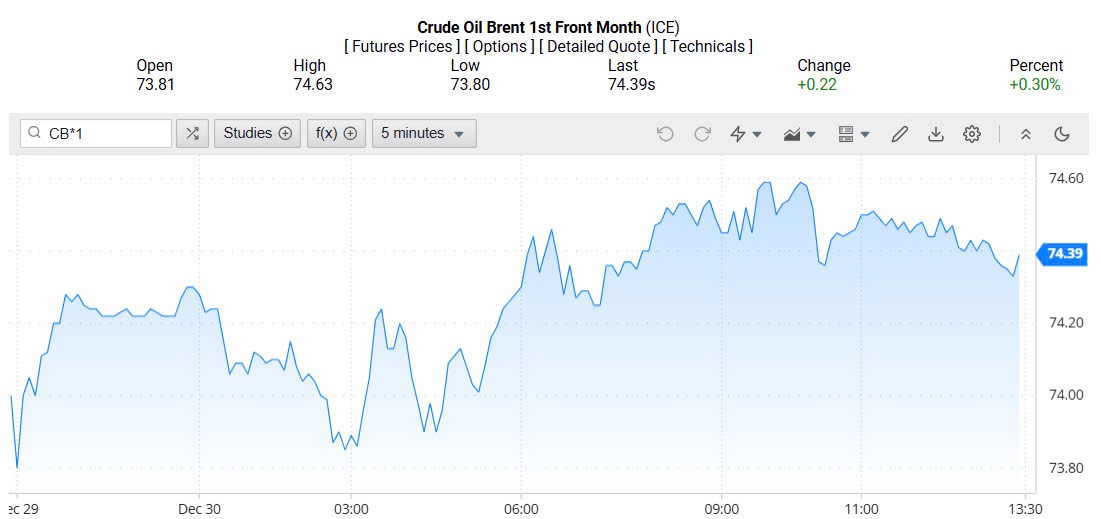1101x519 pixels.
Task: Expand the chart layout template dropdown
Action: click(x=853, y=134)
